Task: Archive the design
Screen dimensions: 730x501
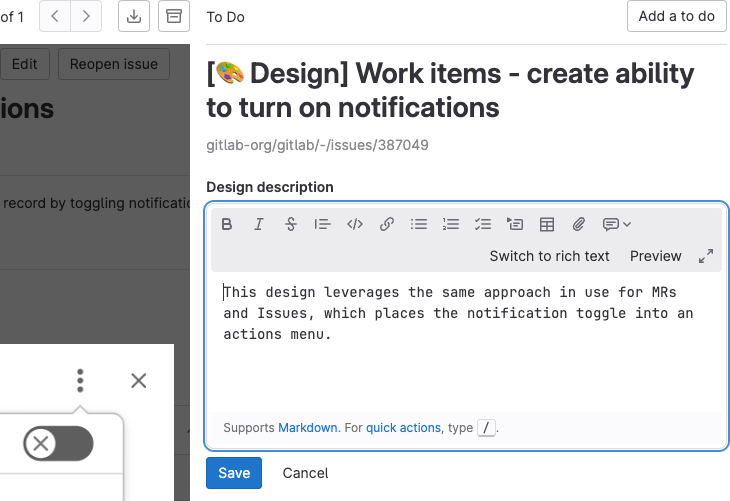Action: pos(174,16)
